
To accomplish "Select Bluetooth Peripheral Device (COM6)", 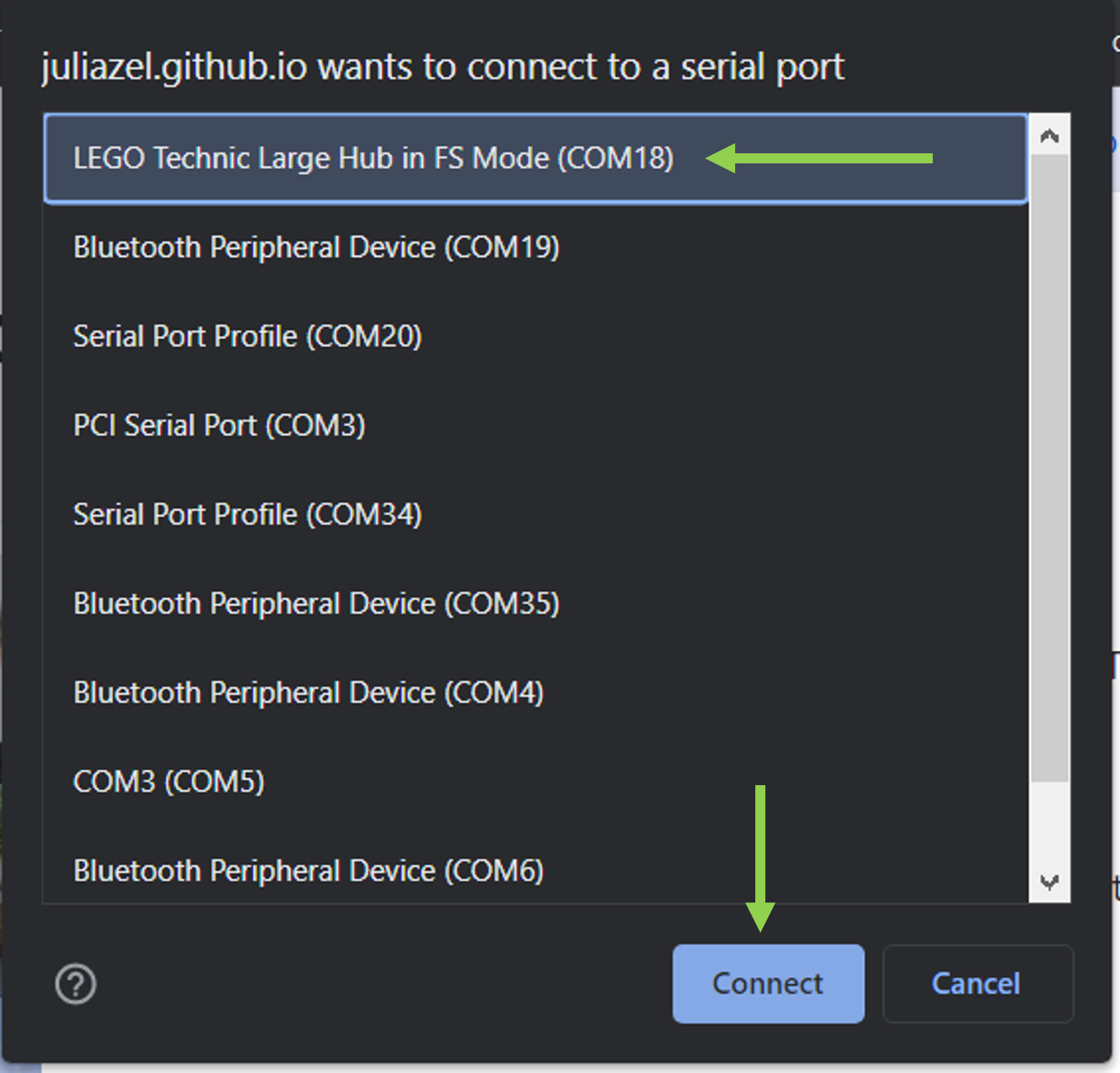I will (x=309, y=871).
